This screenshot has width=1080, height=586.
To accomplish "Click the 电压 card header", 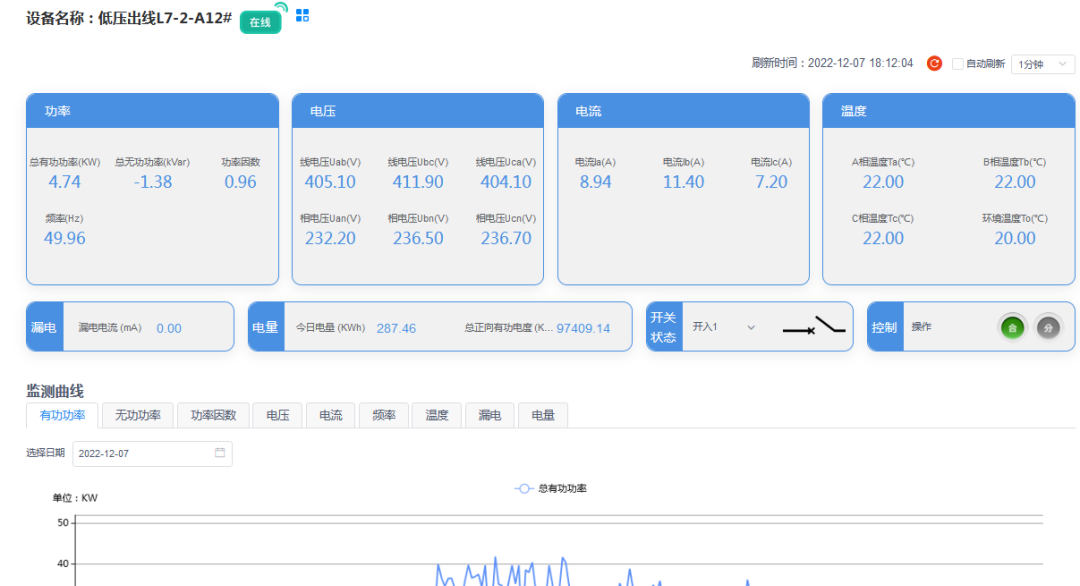I will coord(418,111).
